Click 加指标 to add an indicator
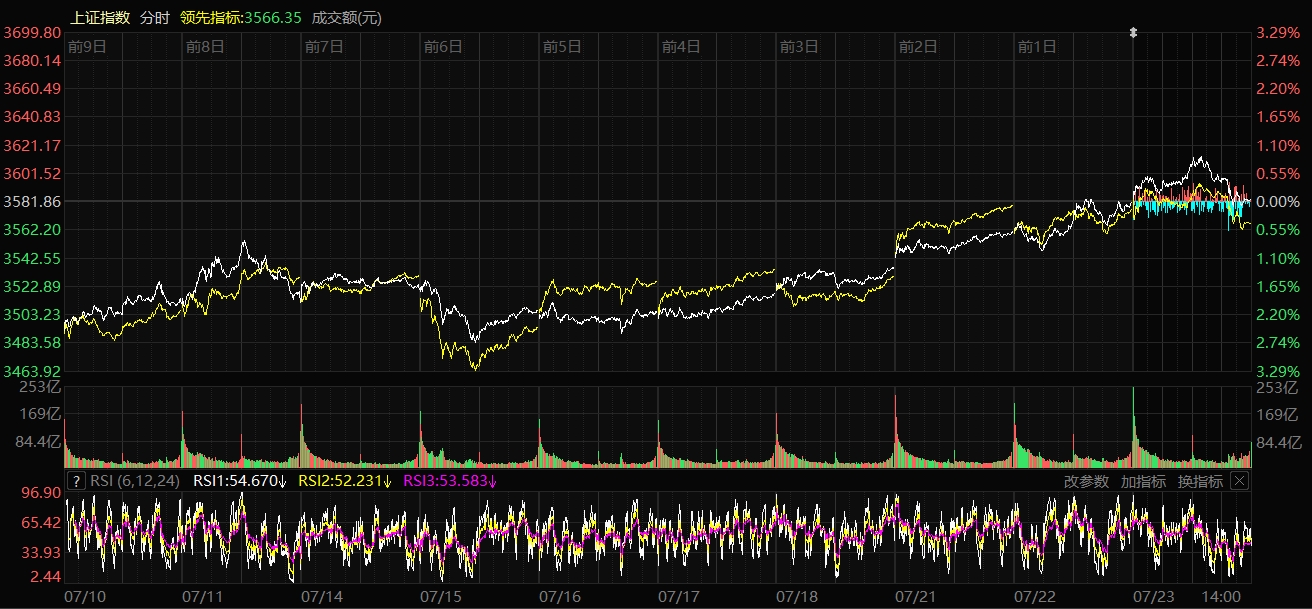The image size is (1312, 609). tap(1143, 481)
